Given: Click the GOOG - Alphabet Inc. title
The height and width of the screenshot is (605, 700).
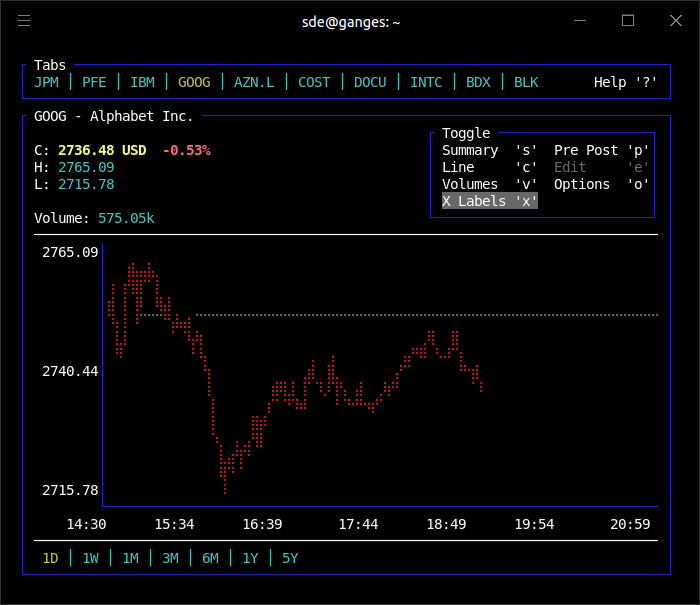Looking at the screenshot, I should coord(114,117).
